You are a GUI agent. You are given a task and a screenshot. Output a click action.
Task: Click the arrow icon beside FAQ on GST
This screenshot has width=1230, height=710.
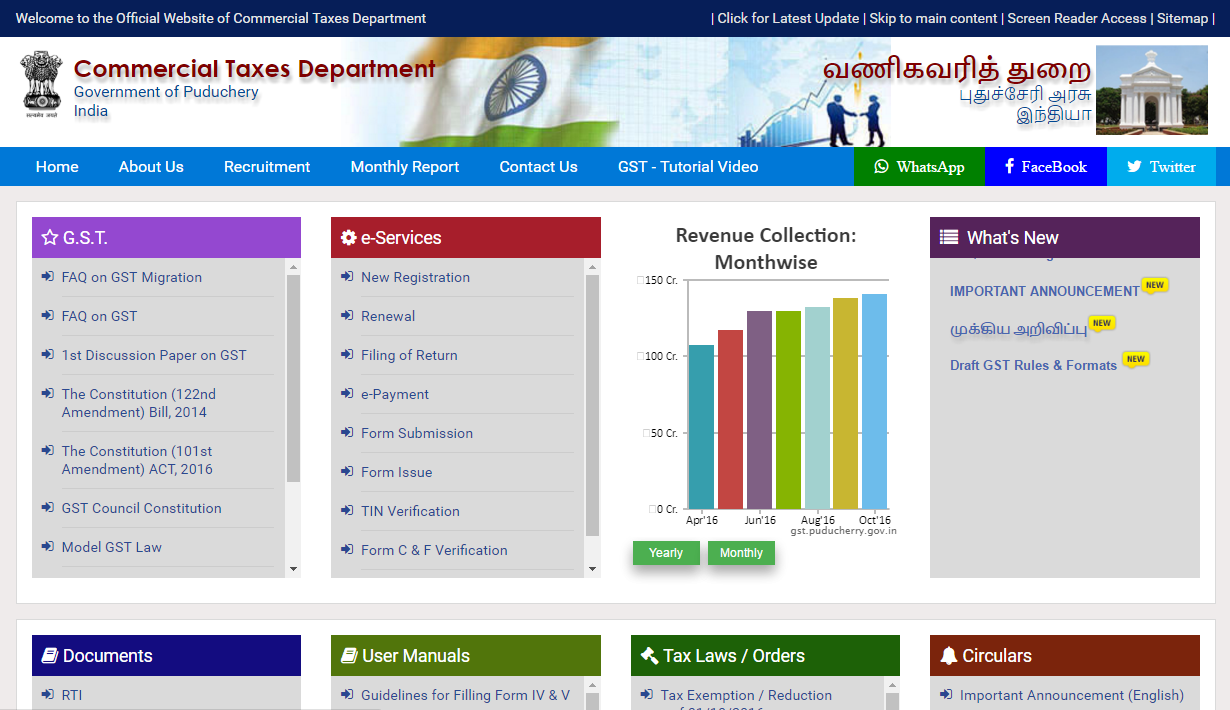coord(47,316)
